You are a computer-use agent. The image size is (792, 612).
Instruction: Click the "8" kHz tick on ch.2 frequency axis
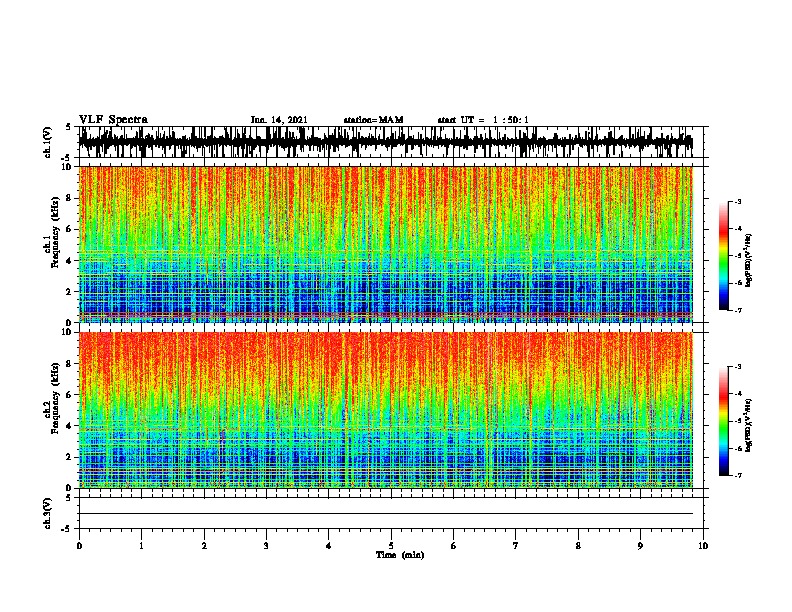pyautogui.click(x=70, y=364)
